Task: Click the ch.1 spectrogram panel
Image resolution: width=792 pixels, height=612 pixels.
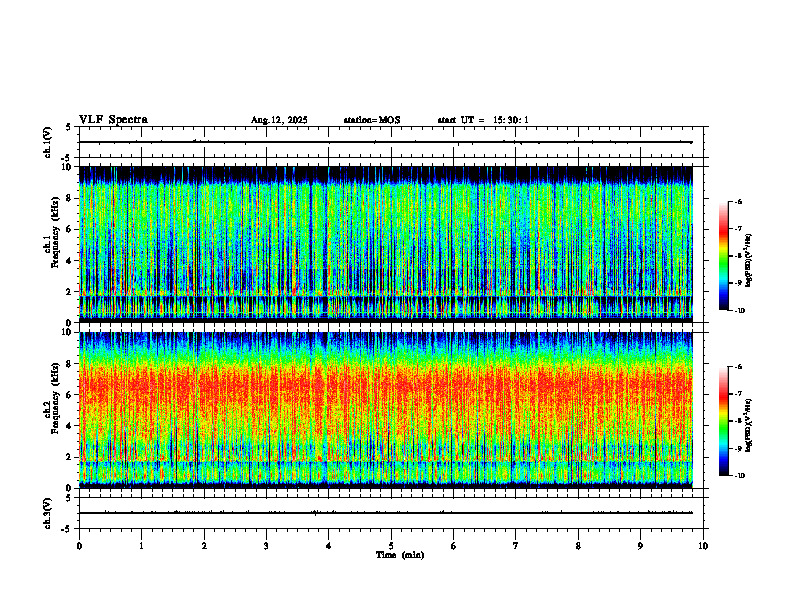Action: point(386,244)
